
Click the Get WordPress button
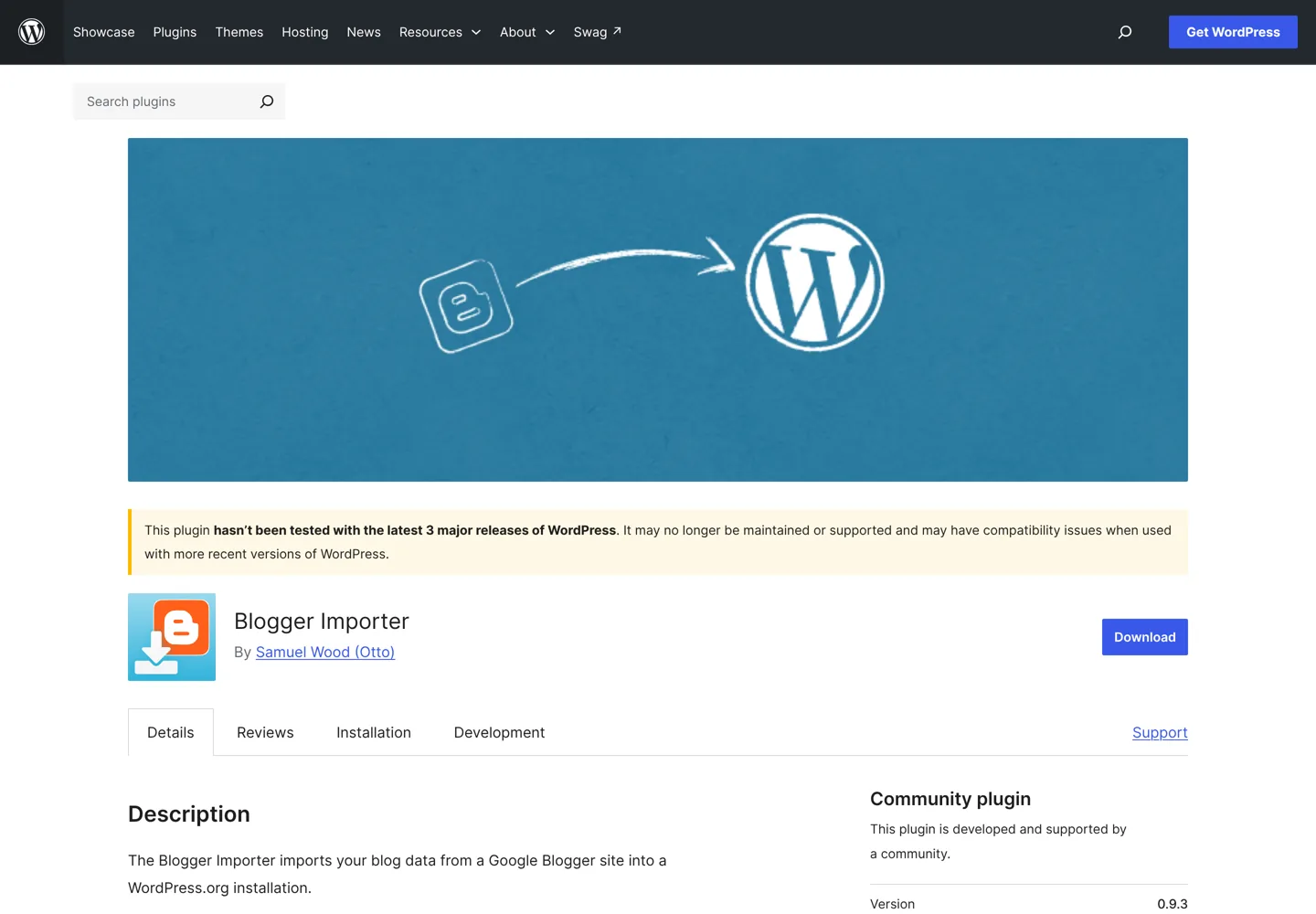coord(1233,32)
